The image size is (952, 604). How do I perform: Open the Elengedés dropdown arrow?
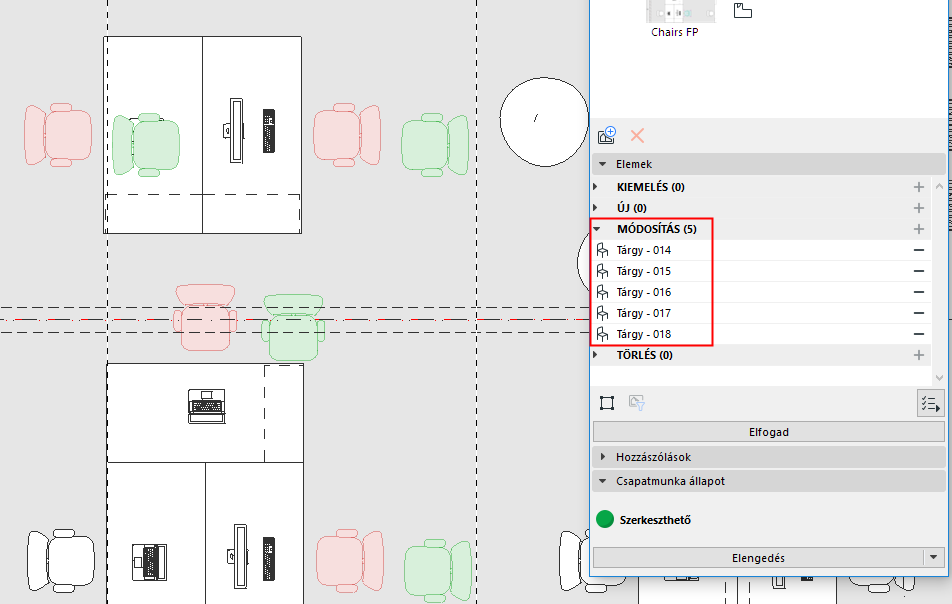coord(934,557)
